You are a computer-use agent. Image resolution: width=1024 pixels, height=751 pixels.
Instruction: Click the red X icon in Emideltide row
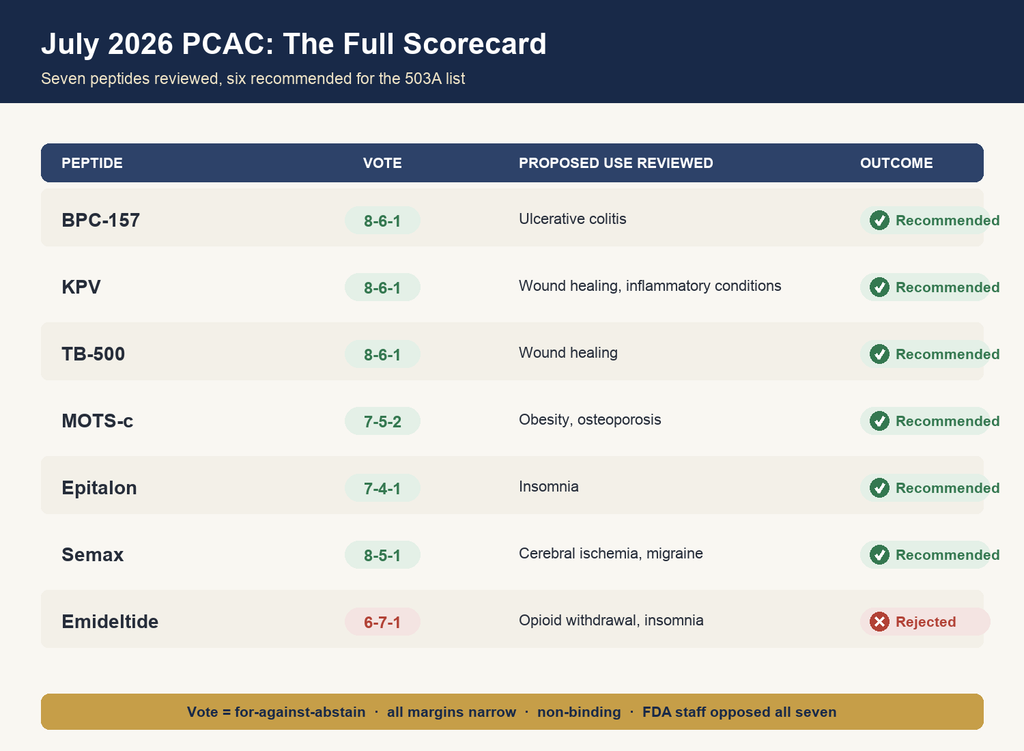[x=879, y=622]
